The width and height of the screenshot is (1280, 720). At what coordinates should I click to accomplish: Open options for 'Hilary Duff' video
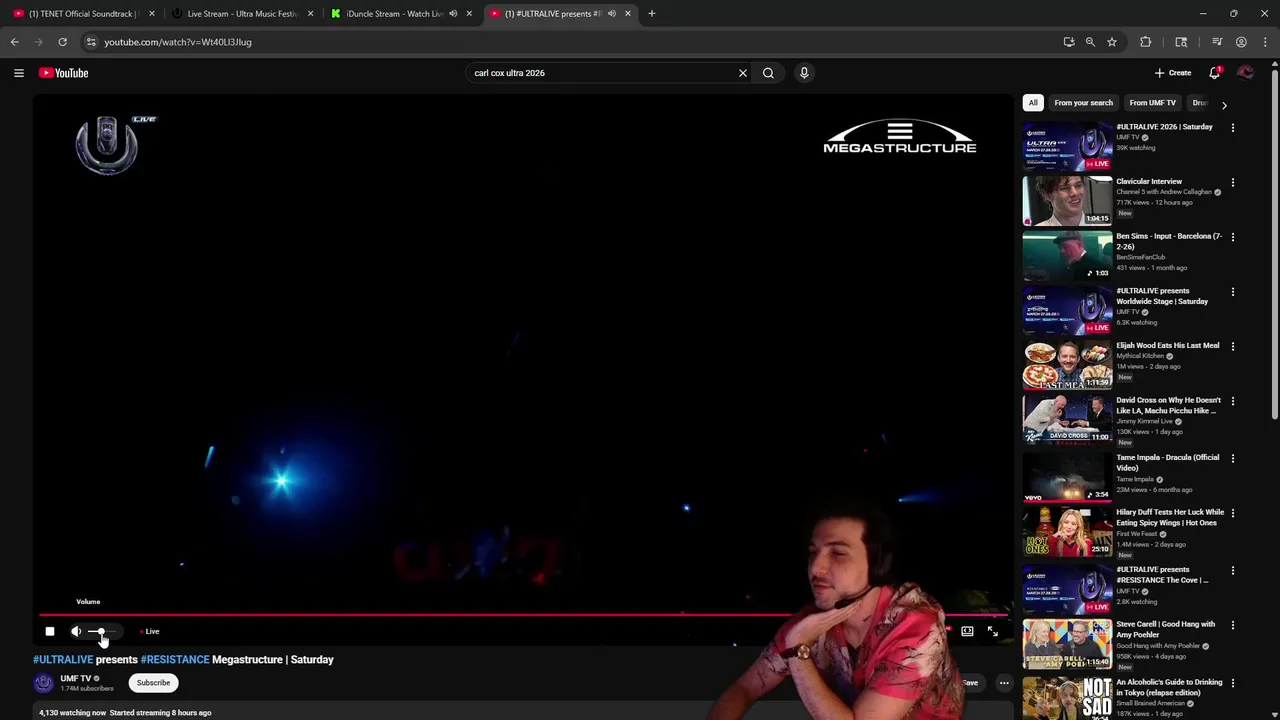1232,514
